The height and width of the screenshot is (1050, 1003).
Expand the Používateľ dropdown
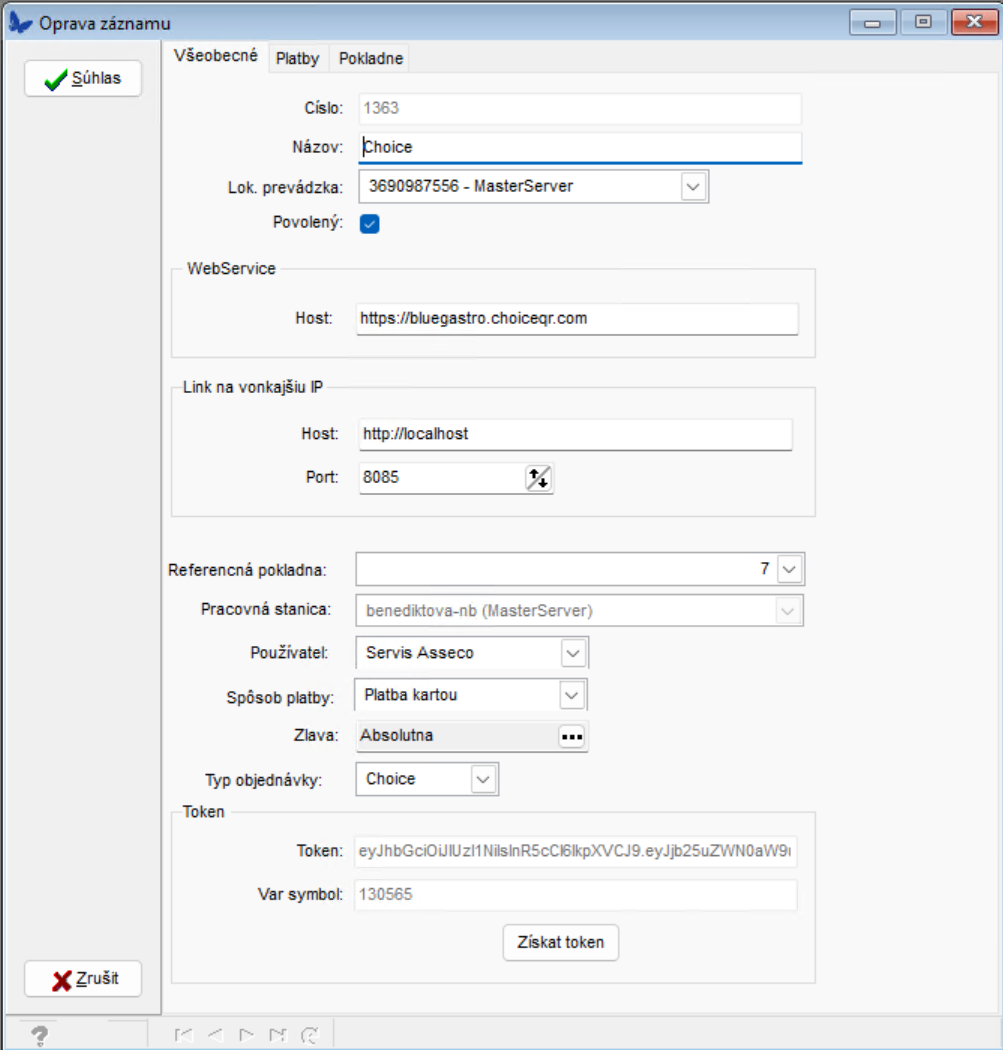[573, 653]
